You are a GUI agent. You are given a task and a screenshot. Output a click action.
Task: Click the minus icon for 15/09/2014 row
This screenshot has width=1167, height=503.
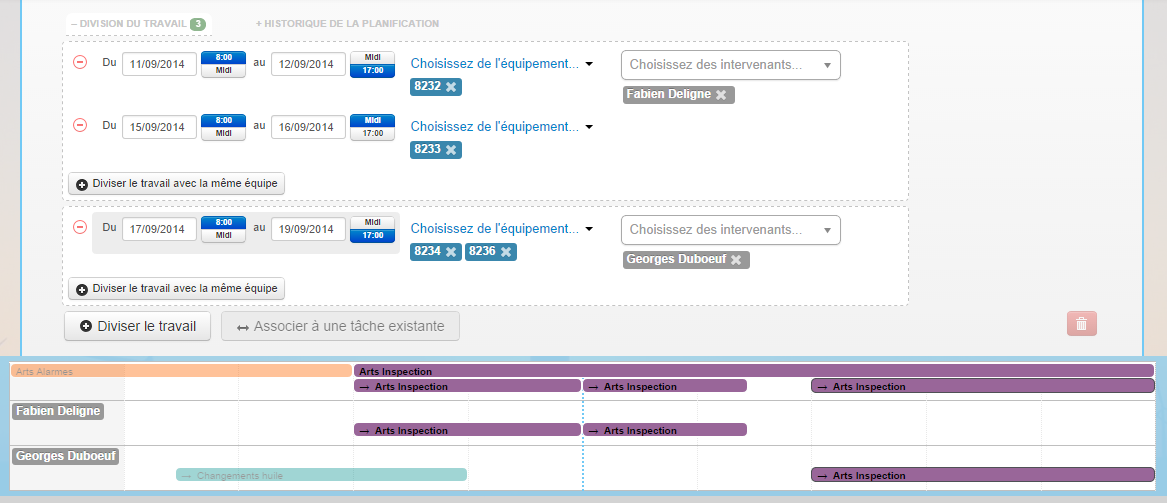coord(80,125)
